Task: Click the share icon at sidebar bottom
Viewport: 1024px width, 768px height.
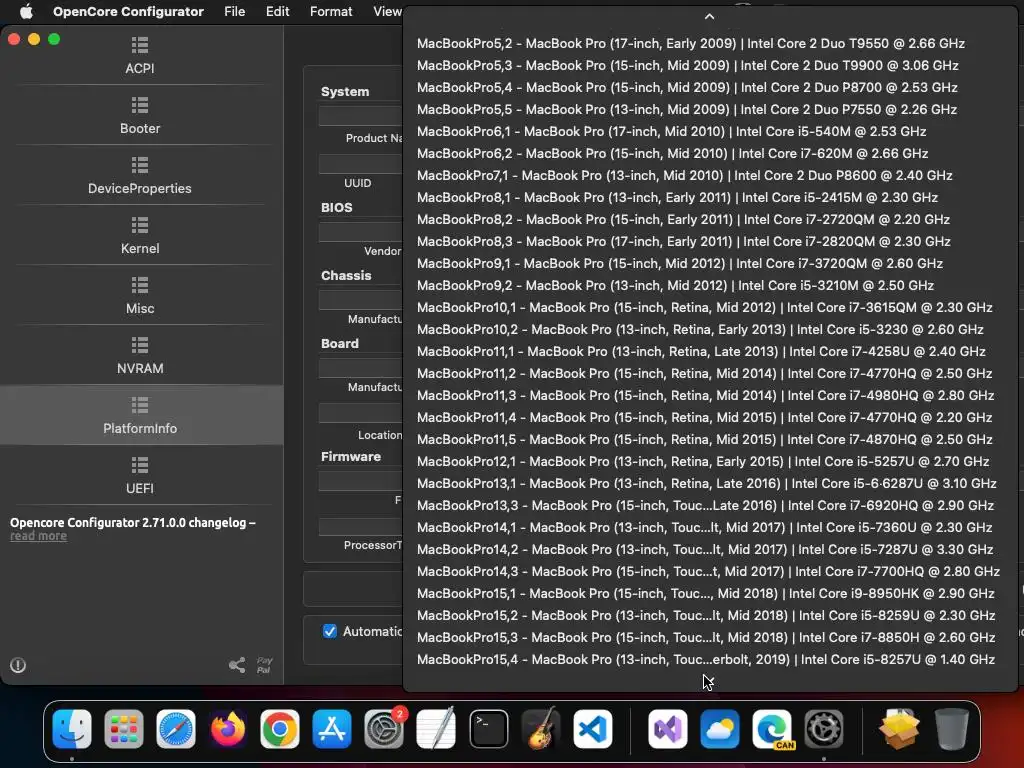Action: coord(237,665)
